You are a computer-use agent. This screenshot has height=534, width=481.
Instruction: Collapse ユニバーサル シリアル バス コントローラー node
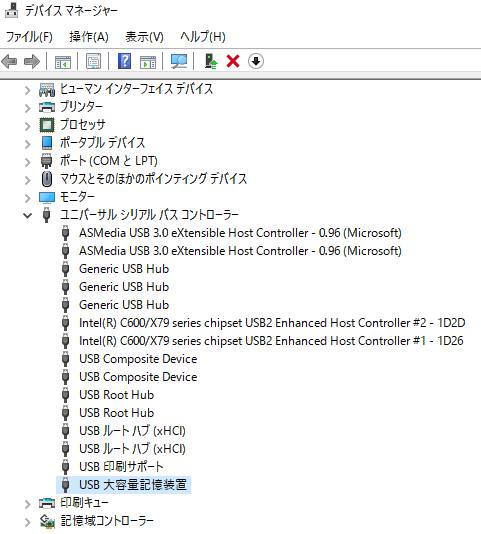tap(28, 215)
